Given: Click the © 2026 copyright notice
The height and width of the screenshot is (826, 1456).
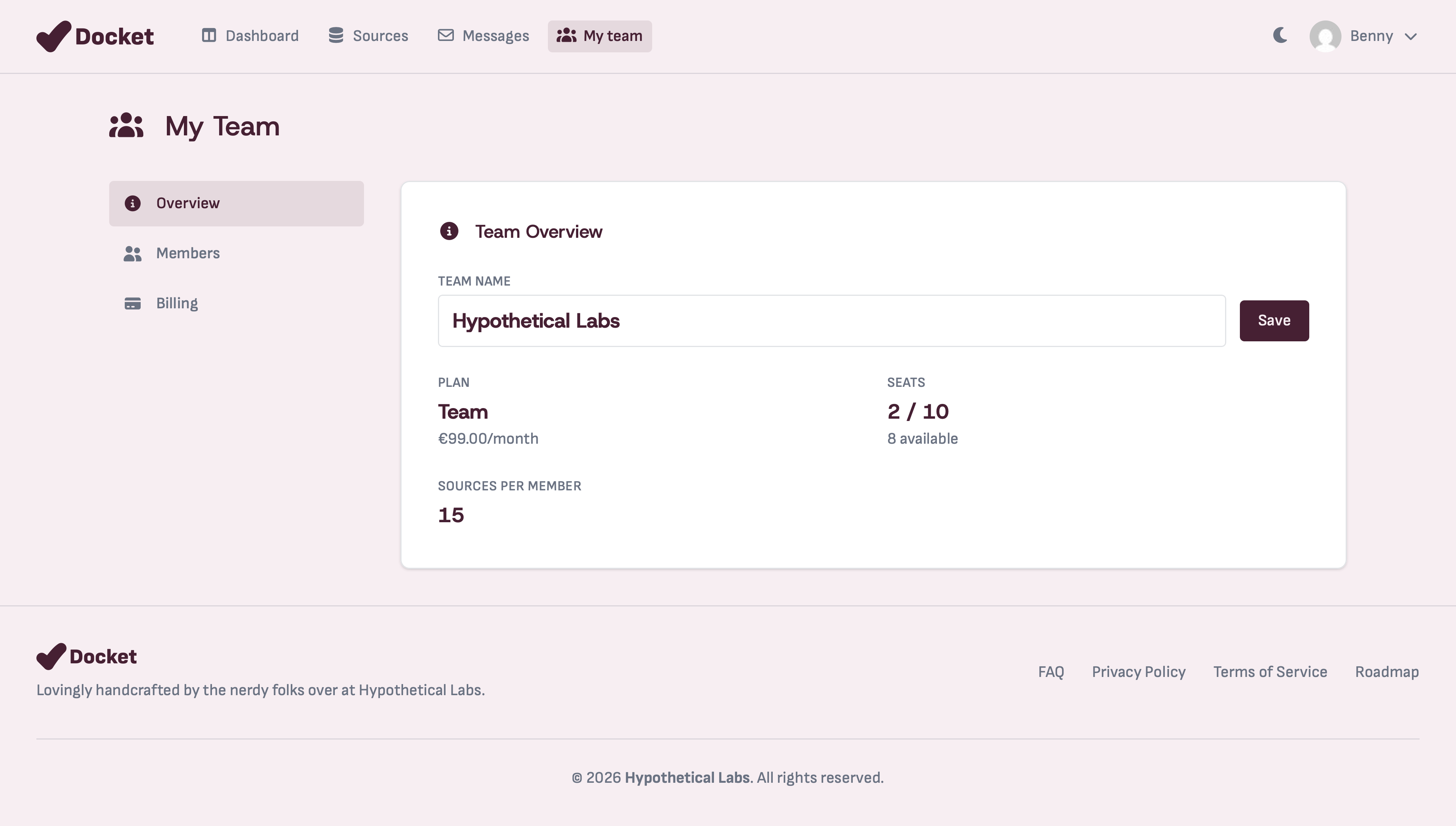Looking at the screenshot, I should click(x=728, y=778).
